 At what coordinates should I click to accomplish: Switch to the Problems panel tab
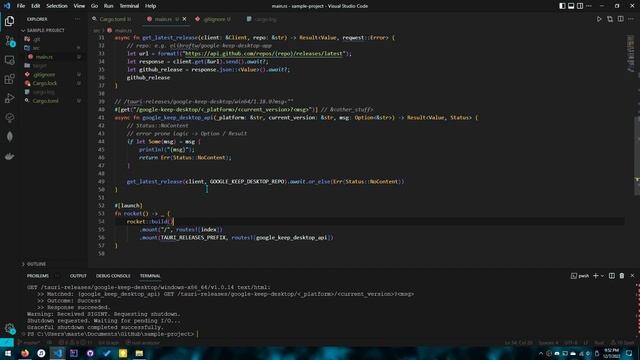38,276
